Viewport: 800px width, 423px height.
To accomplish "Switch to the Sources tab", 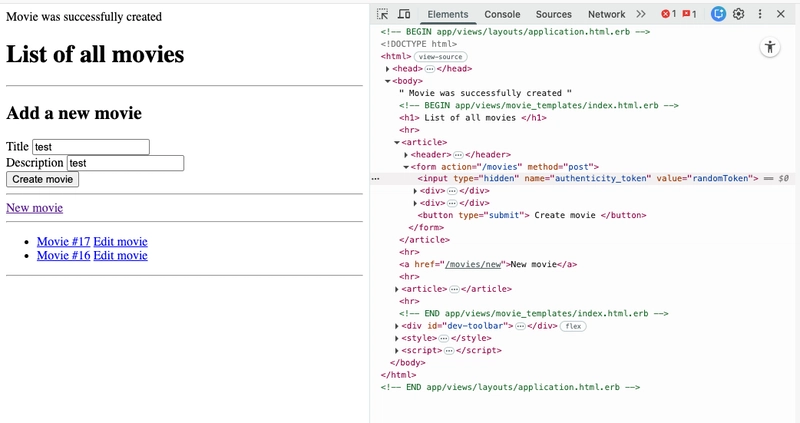I will [x=554, y=14].
